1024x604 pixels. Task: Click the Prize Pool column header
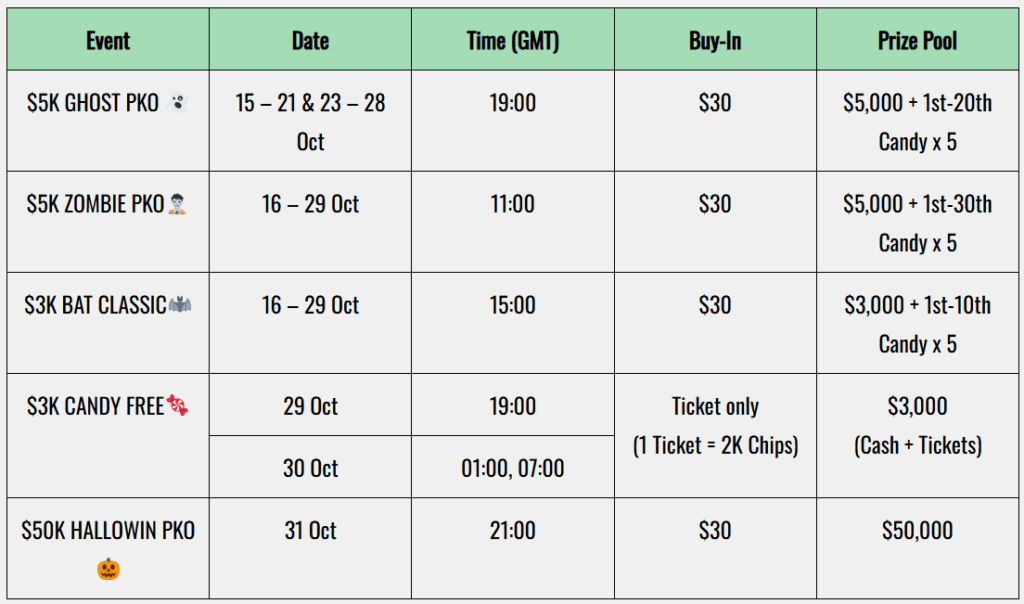(x=917, y=41)
